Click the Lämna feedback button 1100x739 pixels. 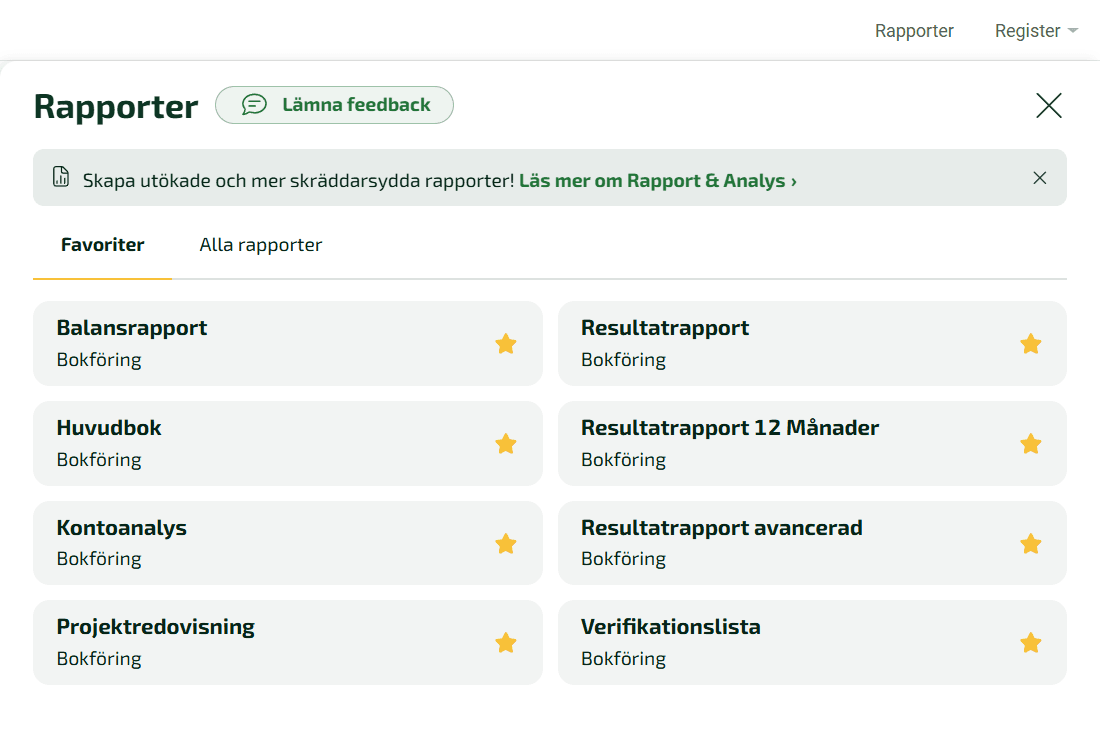[x=334, y=104]
